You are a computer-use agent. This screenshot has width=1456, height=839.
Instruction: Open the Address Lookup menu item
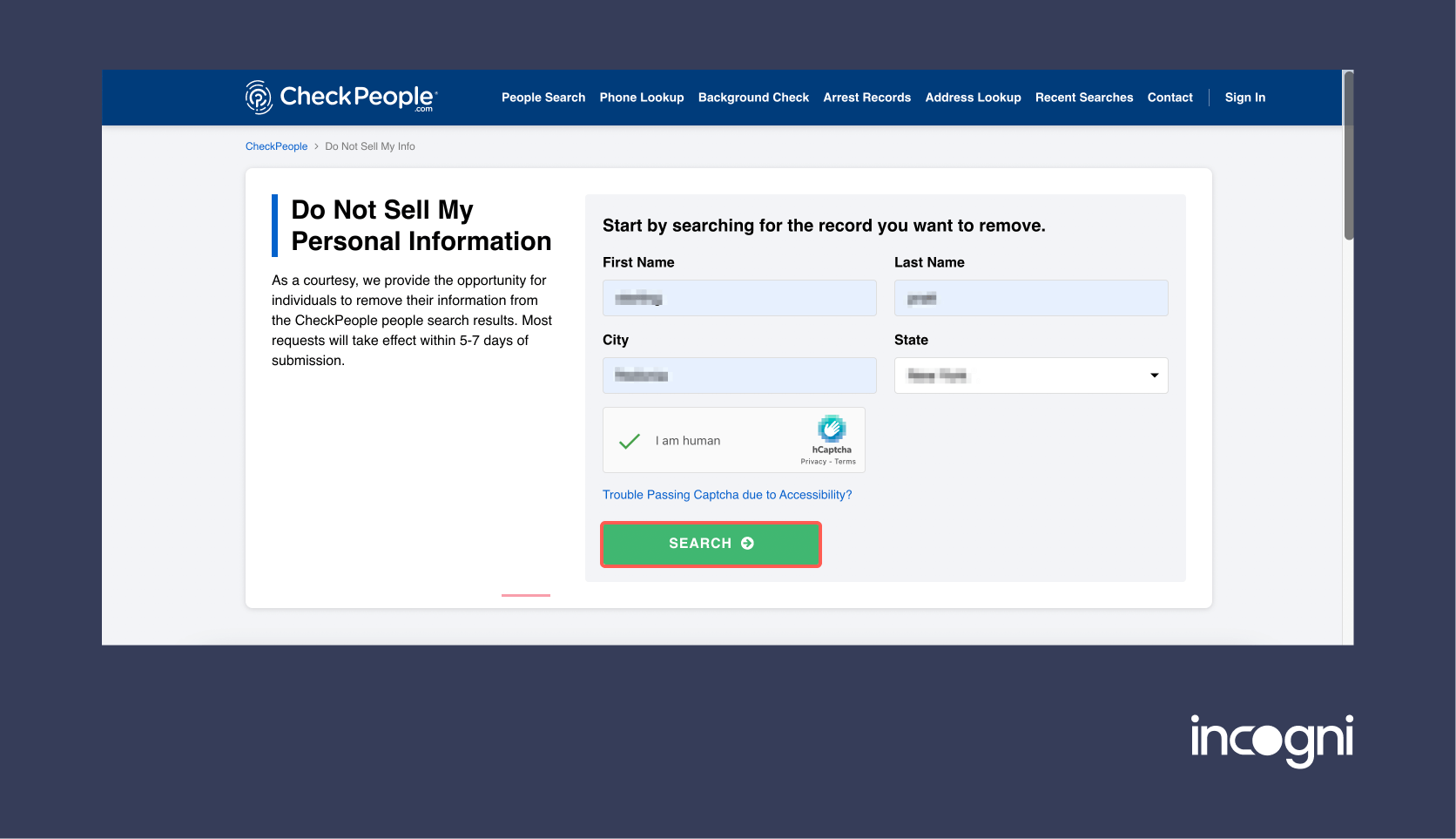(973, 98)
